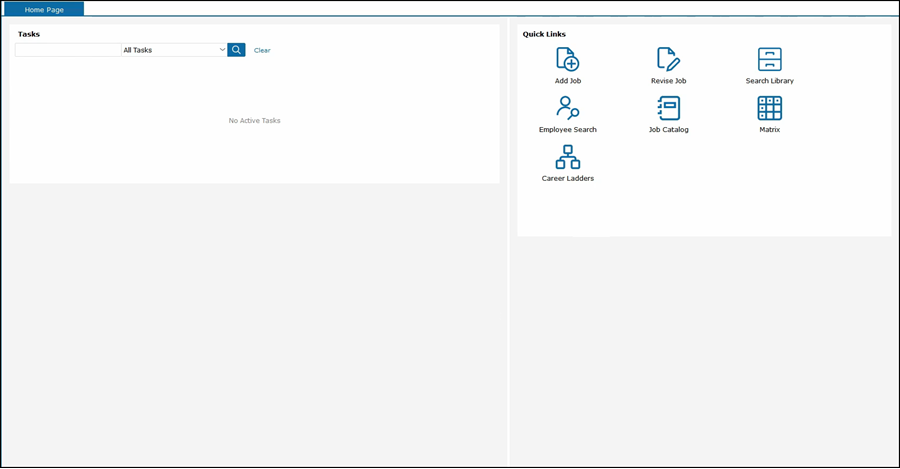This screenshot has width=900, height=469.
Task: Open the Search Library text link
Action: (769, 81)
